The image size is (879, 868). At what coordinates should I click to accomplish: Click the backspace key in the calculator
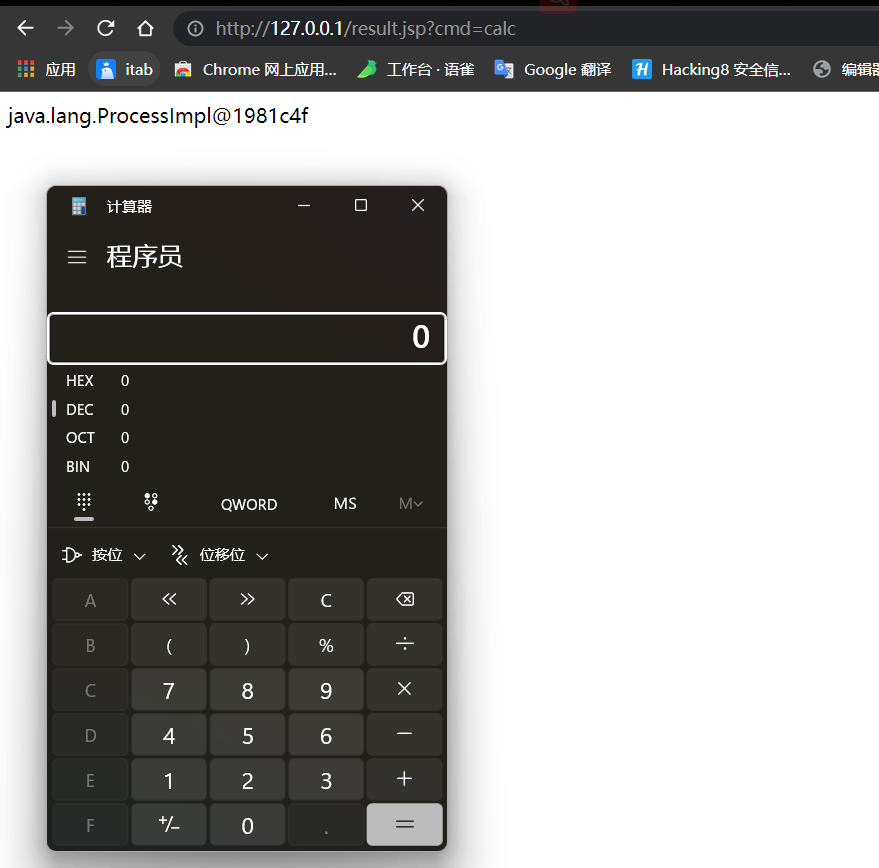coord(404,599)
